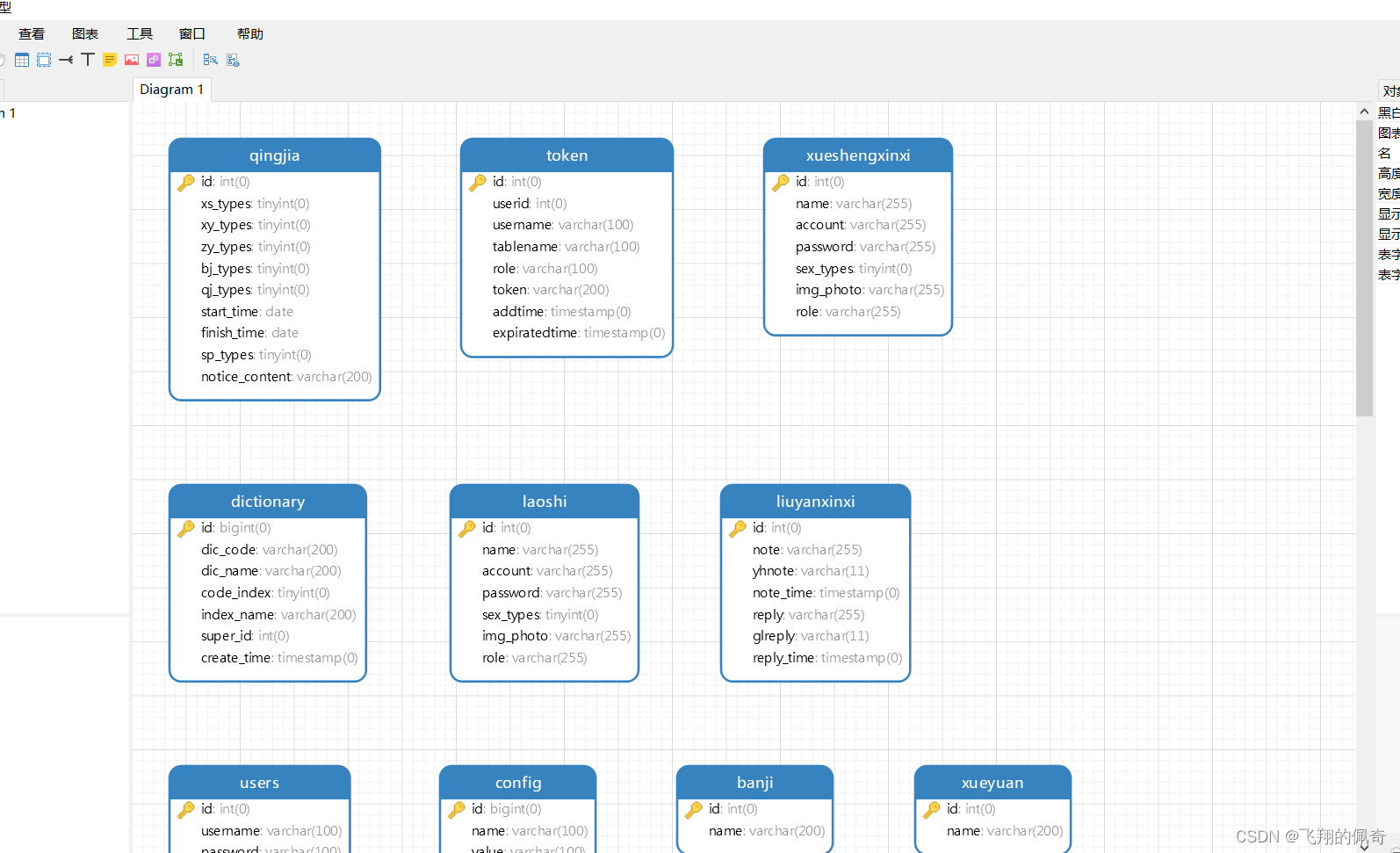Select the xueyuan table header
This screenshot has height=853, width=1400.
click(x=992, y=783)
